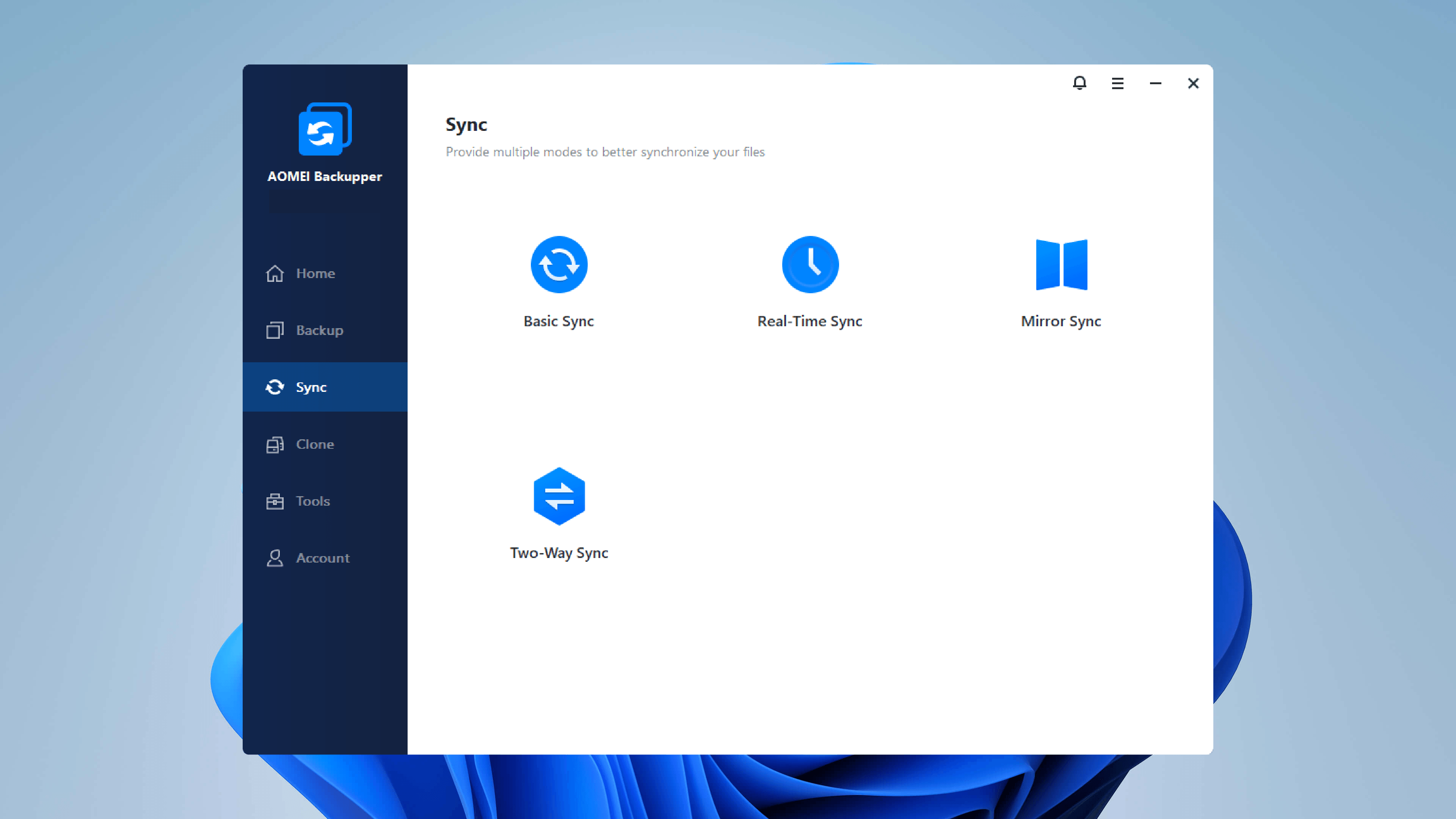Choose the Mirror Sync panels icon
This screenshot has height=819, width=1456.
pos(1061,264)
